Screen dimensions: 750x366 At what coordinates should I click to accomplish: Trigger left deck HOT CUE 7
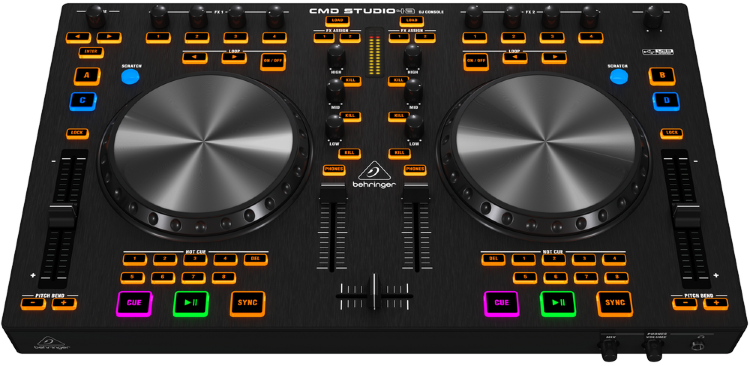coord(193,278)
